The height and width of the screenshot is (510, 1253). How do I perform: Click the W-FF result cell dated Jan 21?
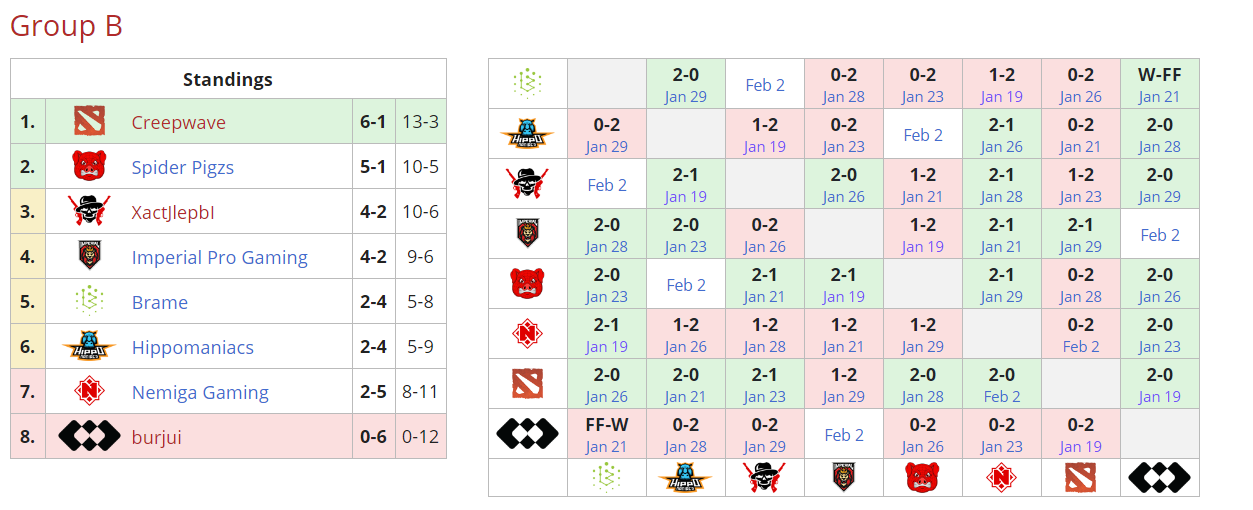tap(1159, 84)
